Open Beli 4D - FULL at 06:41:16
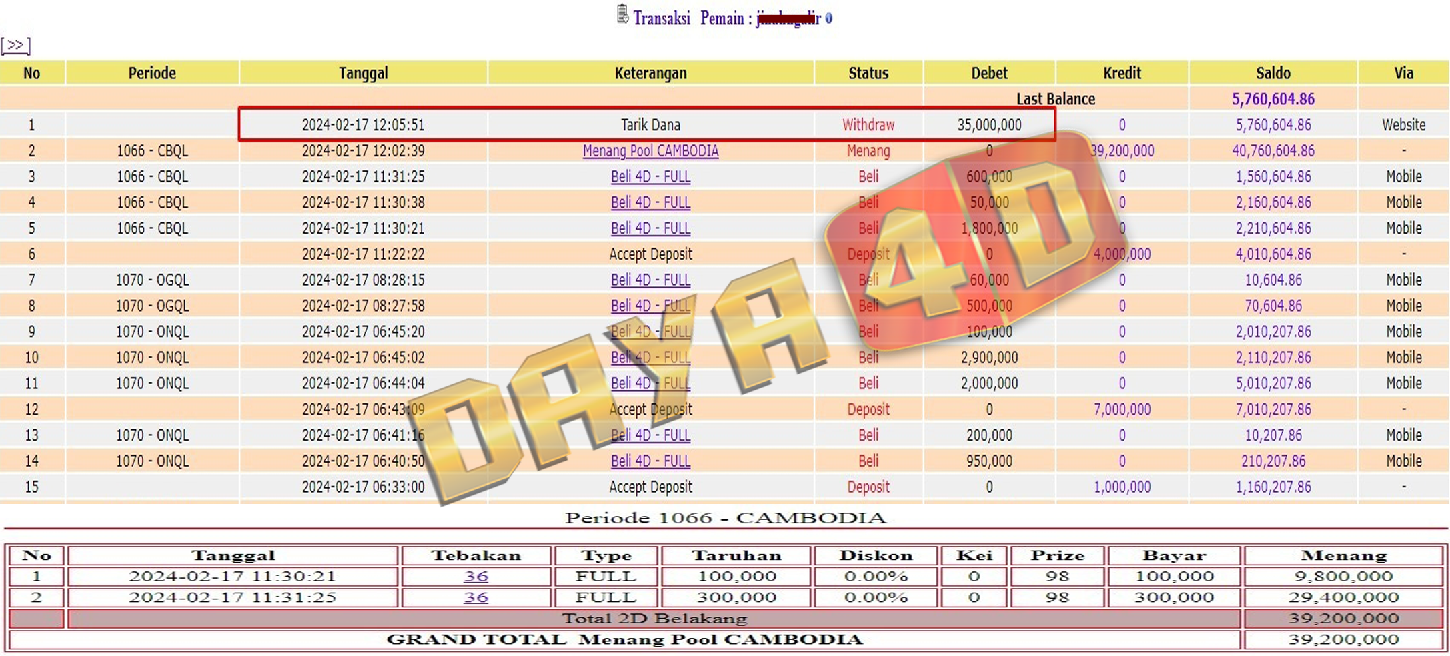 (x=650, y=436)
